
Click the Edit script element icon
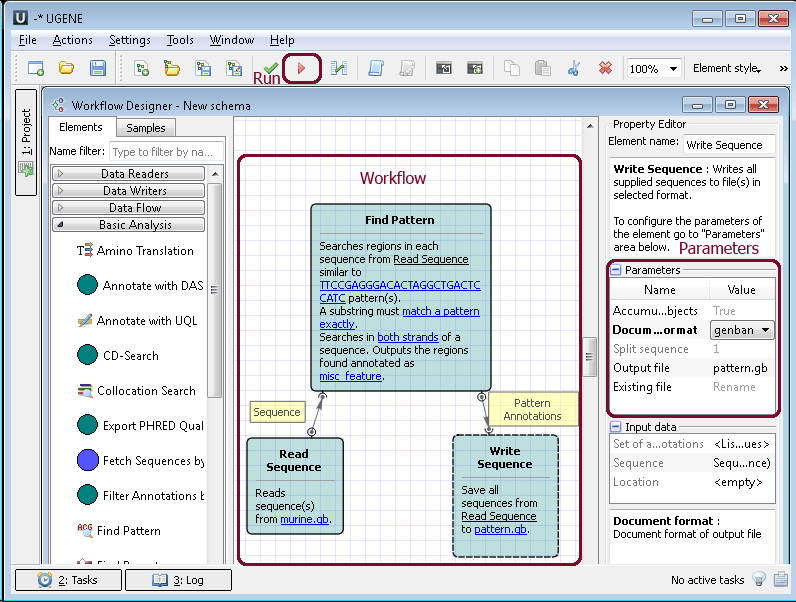[407, 68]
